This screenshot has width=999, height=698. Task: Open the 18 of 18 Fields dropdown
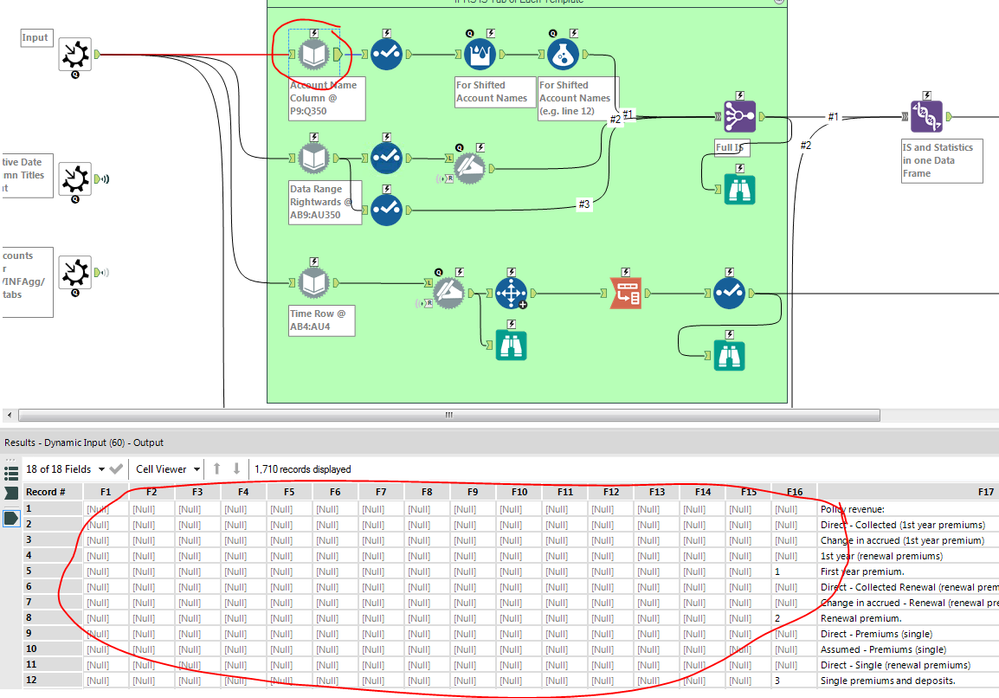[x=65, y=469]
